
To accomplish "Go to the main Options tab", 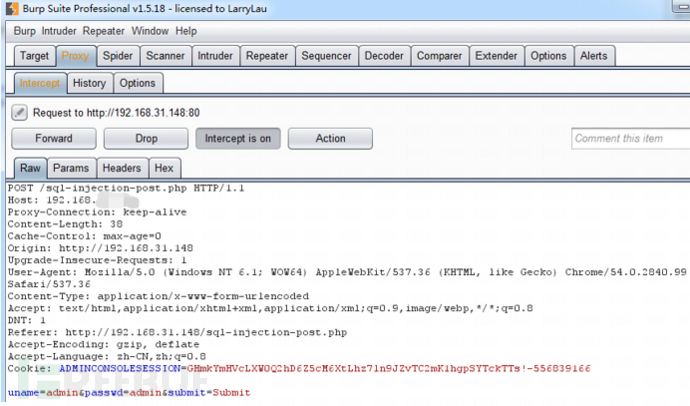I will pos(549,56).
